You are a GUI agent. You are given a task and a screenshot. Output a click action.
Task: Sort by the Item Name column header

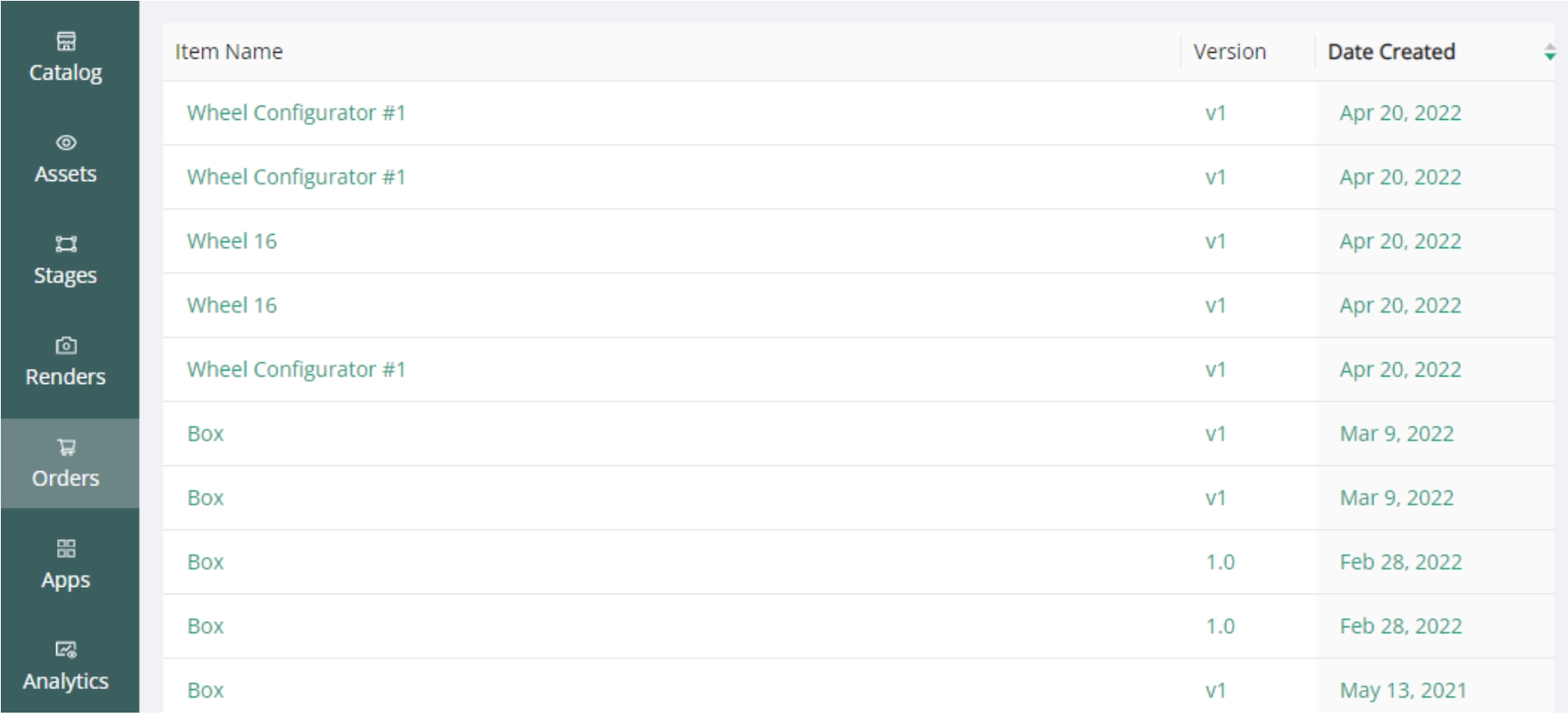(x=229, y=52)
